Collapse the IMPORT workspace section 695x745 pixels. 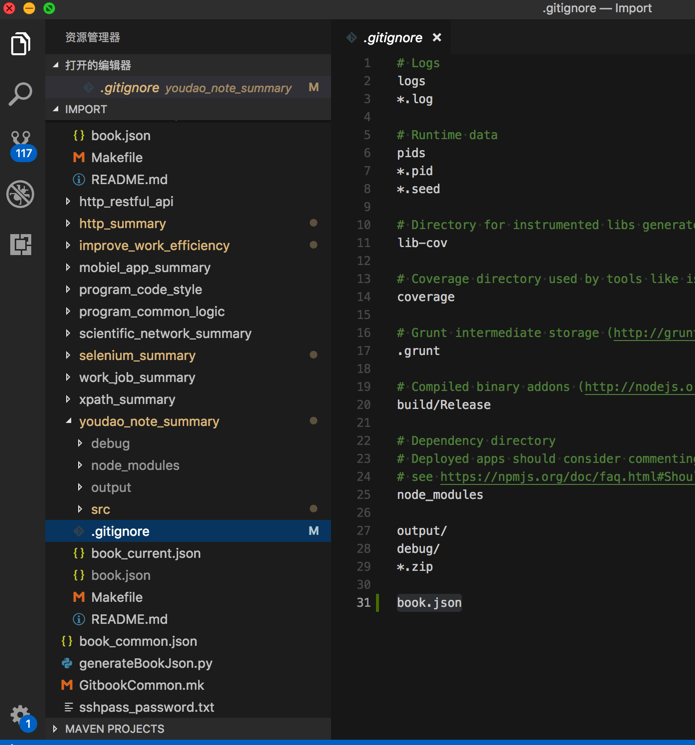(x=86, y=109)
